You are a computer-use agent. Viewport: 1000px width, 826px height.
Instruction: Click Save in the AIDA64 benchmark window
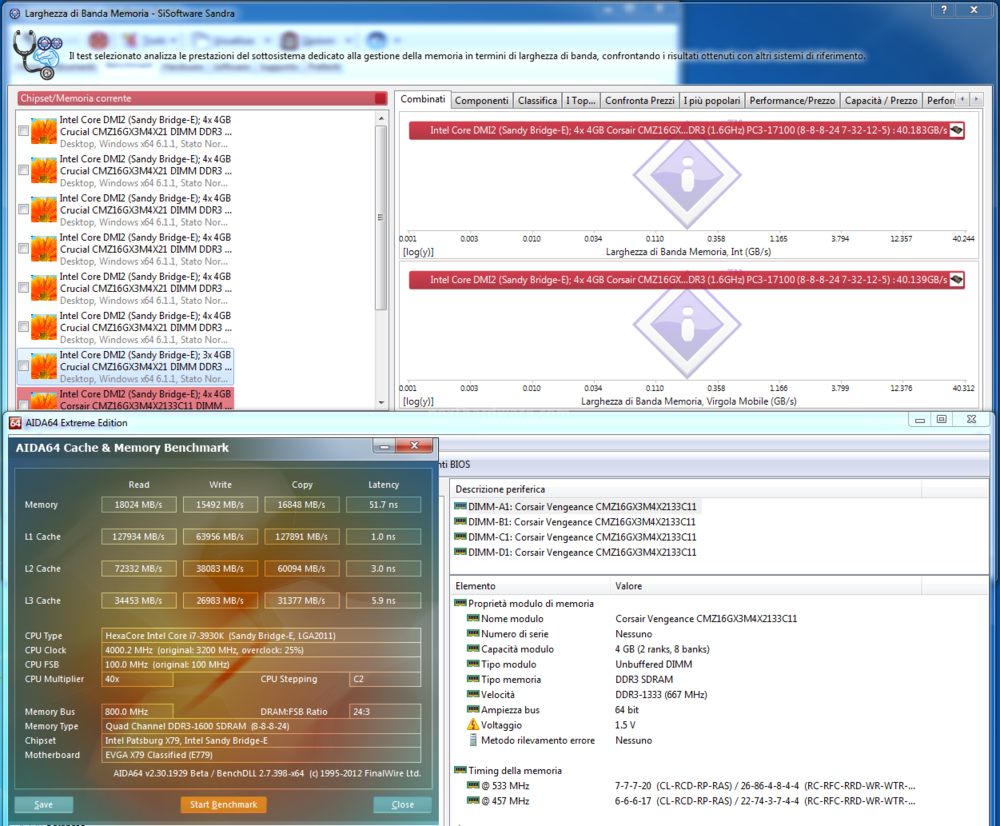coord(43,804)
